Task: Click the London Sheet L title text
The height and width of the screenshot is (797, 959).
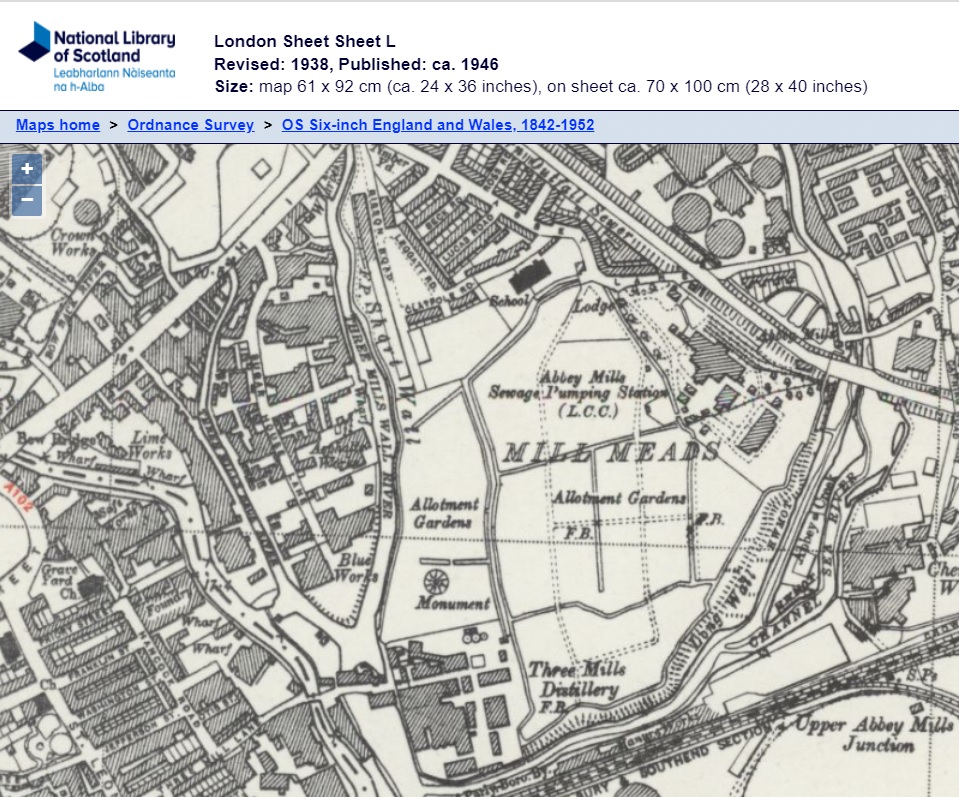Action: (x=305, y=41)
